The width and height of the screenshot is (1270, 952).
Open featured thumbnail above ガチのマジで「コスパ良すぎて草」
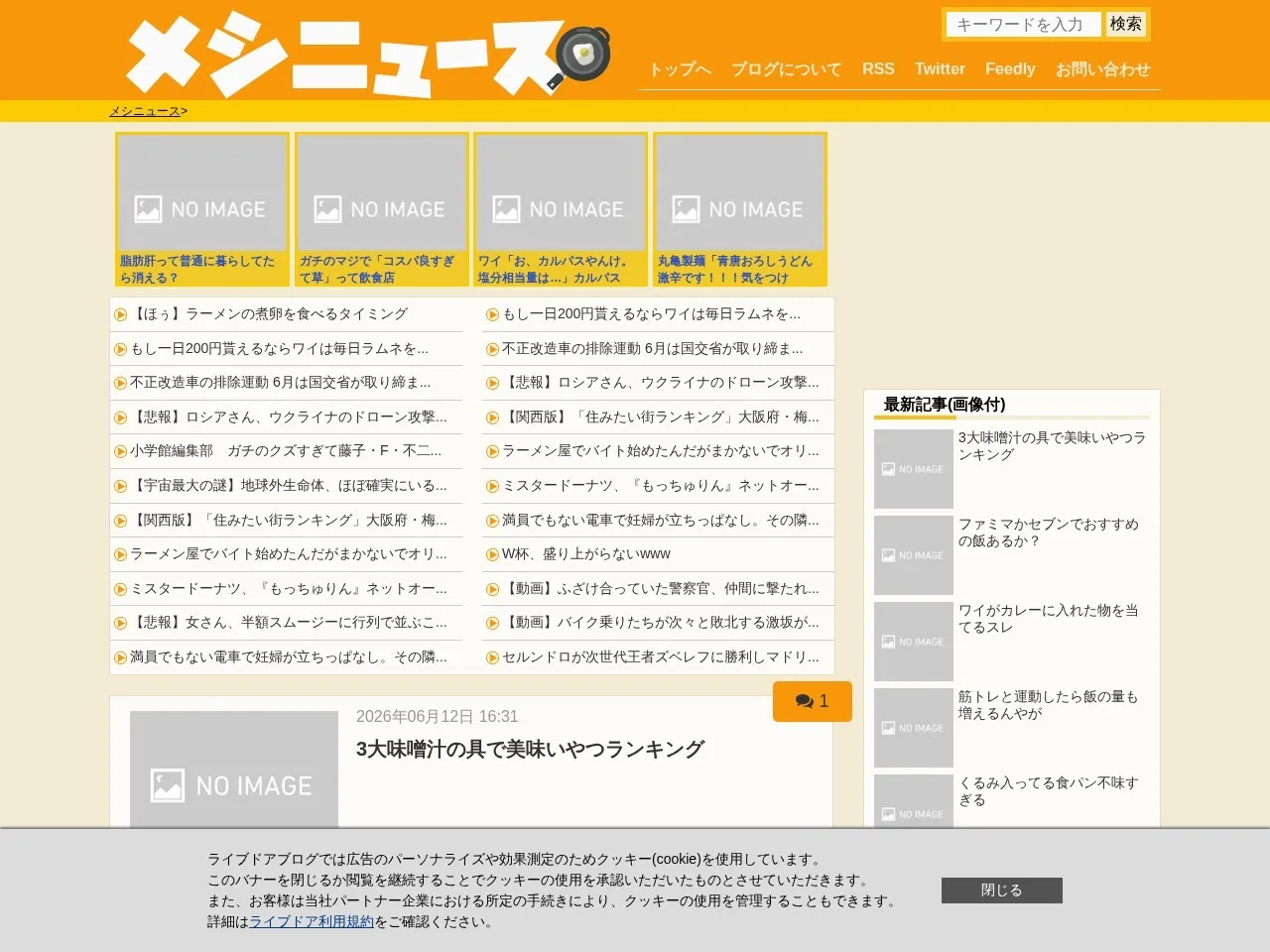[x=382, y=192]
